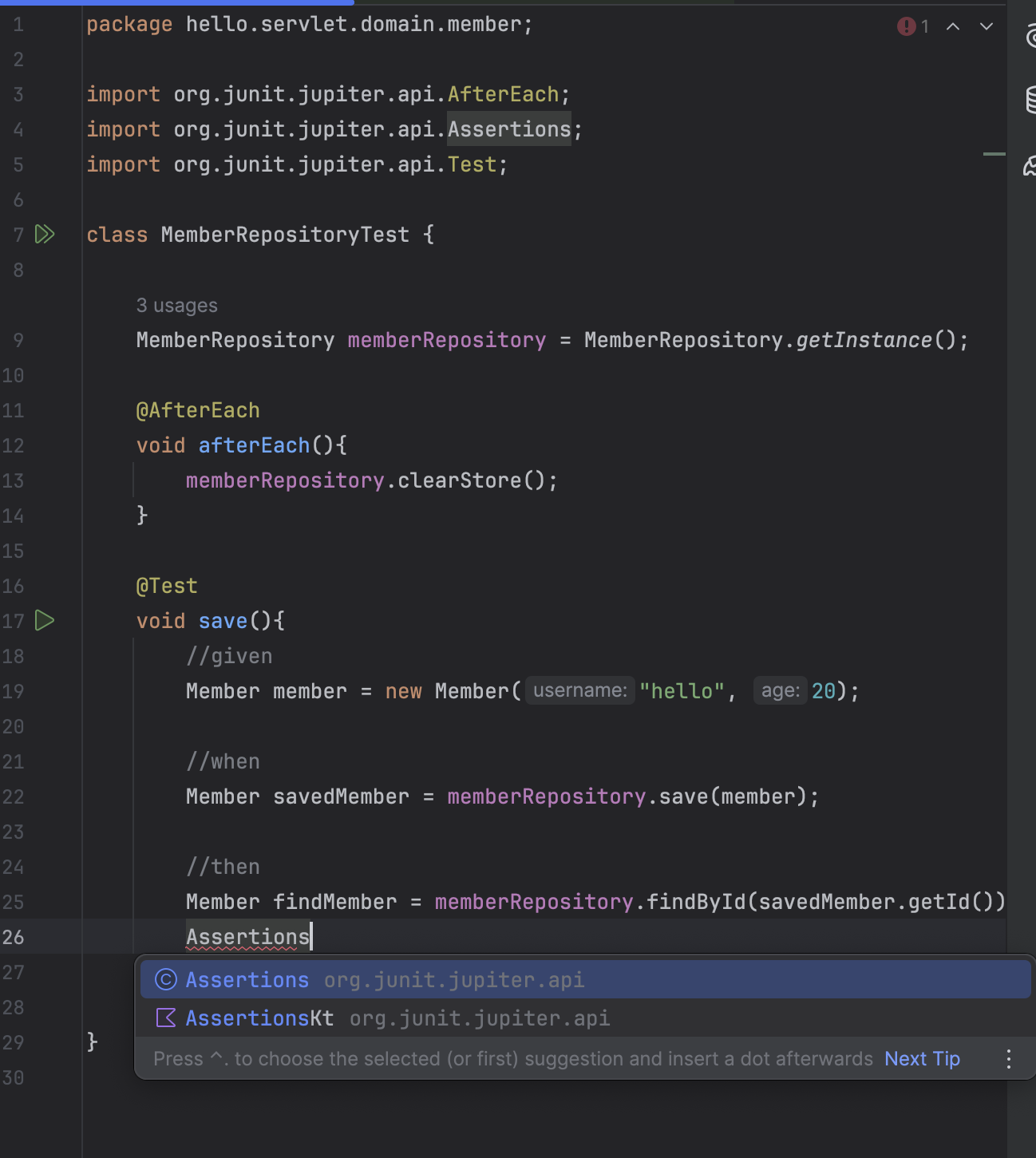Click the savedMember variable declaration on line 22
Viewport: 1036px width, 1158px height.
(x=341, y=796)
